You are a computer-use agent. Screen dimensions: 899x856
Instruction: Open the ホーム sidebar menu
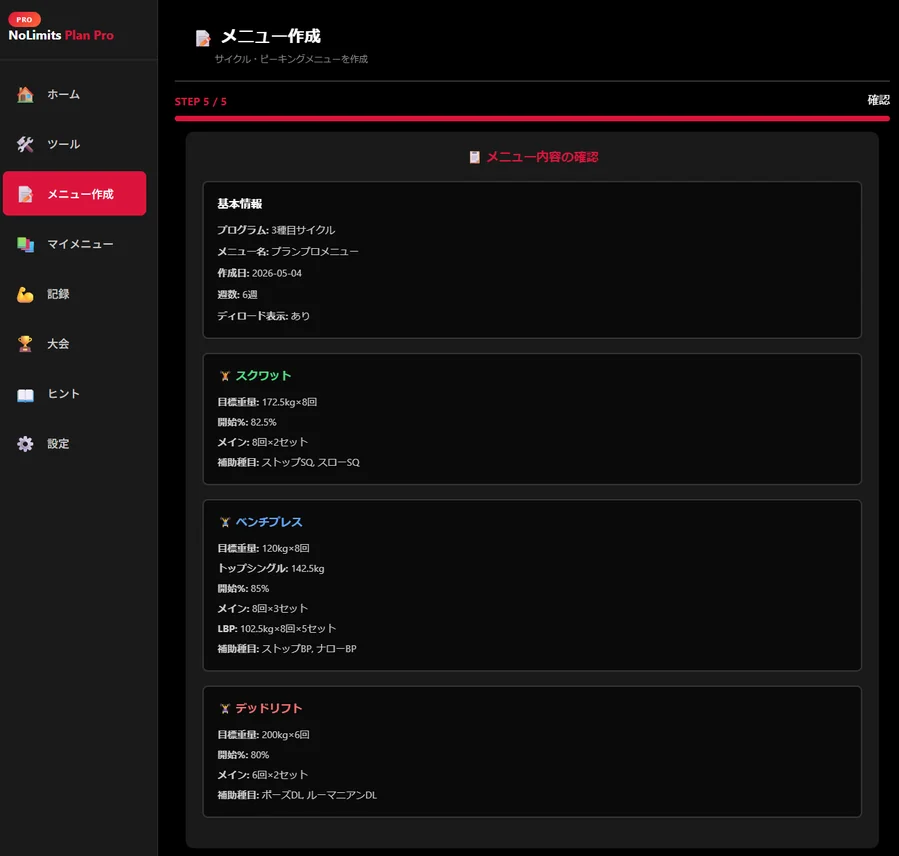click(x=75, y=95)
